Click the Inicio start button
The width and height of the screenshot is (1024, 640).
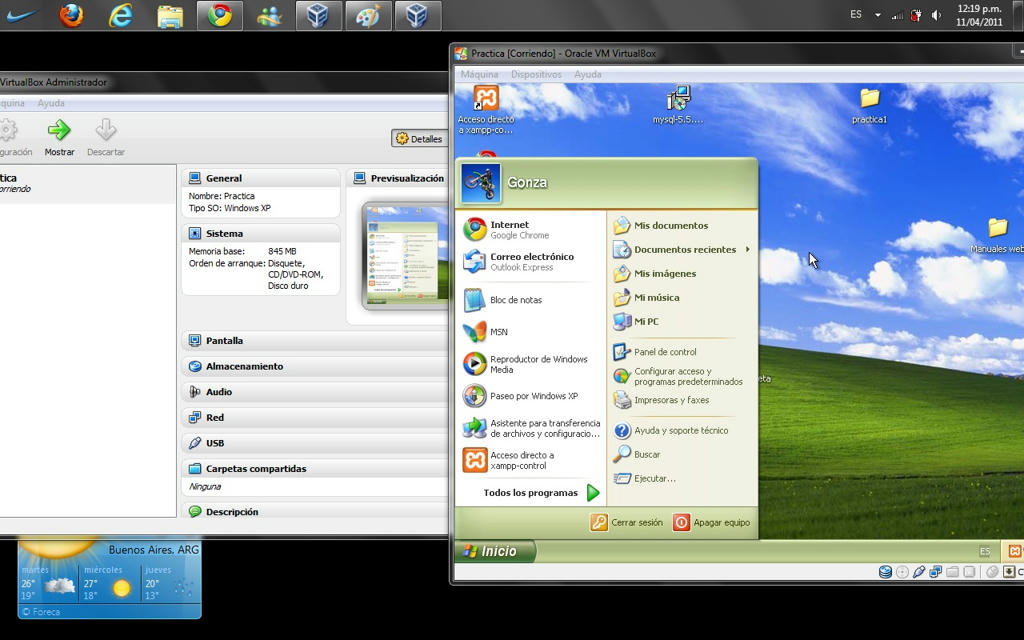[494, 551]
